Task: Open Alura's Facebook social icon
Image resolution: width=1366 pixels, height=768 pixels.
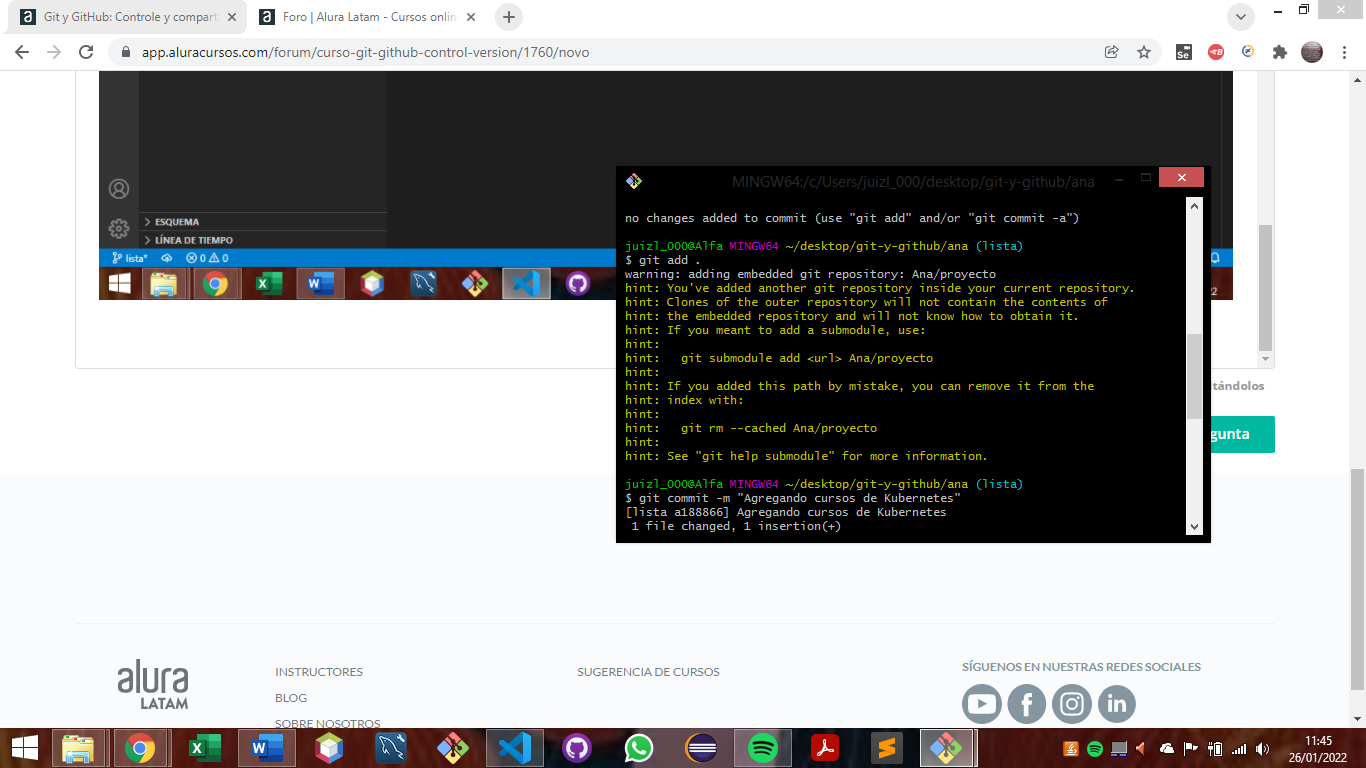Action: (x=1027, y=704)
